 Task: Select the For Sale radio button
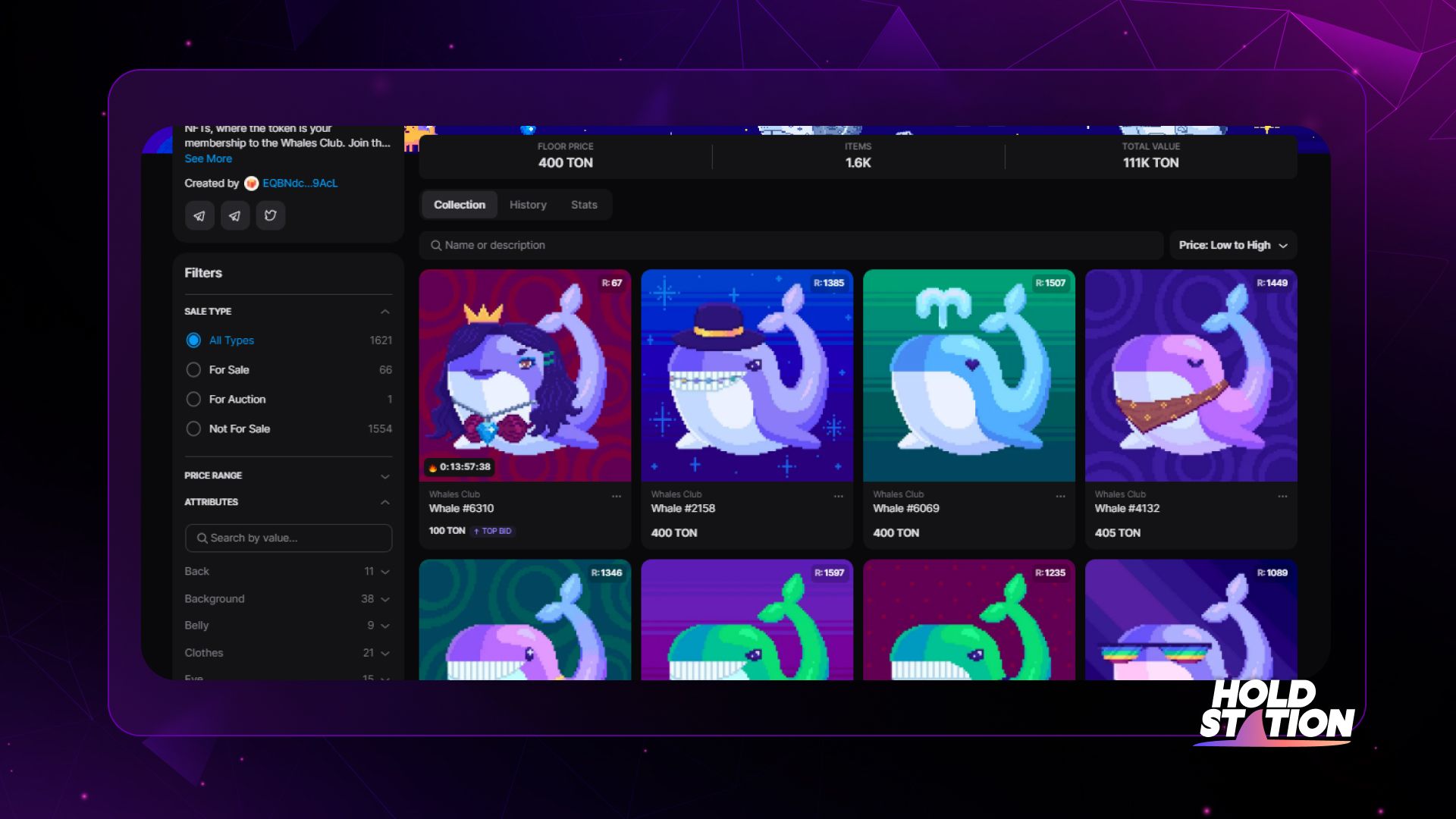193,370
